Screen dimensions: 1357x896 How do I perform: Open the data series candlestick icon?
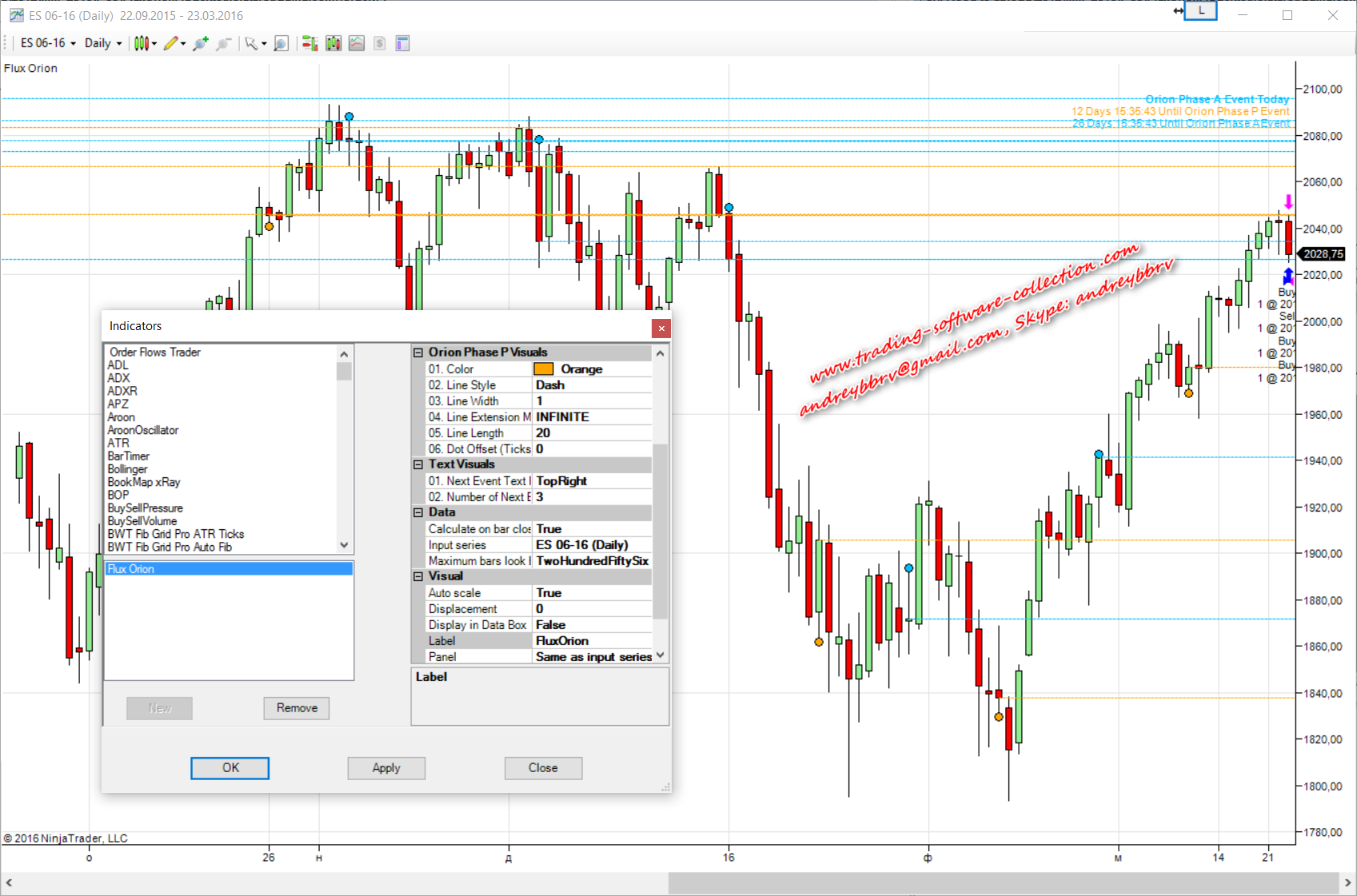(333, 44)
